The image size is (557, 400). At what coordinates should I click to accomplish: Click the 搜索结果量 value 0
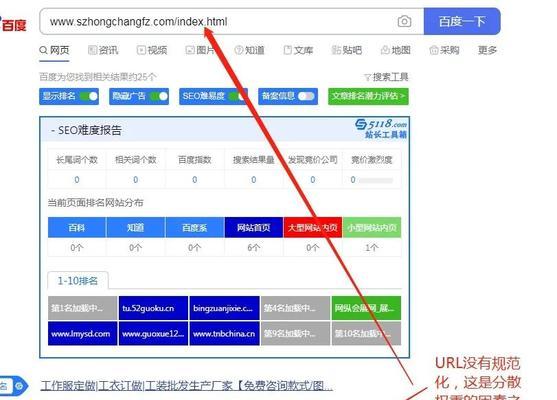254,180
